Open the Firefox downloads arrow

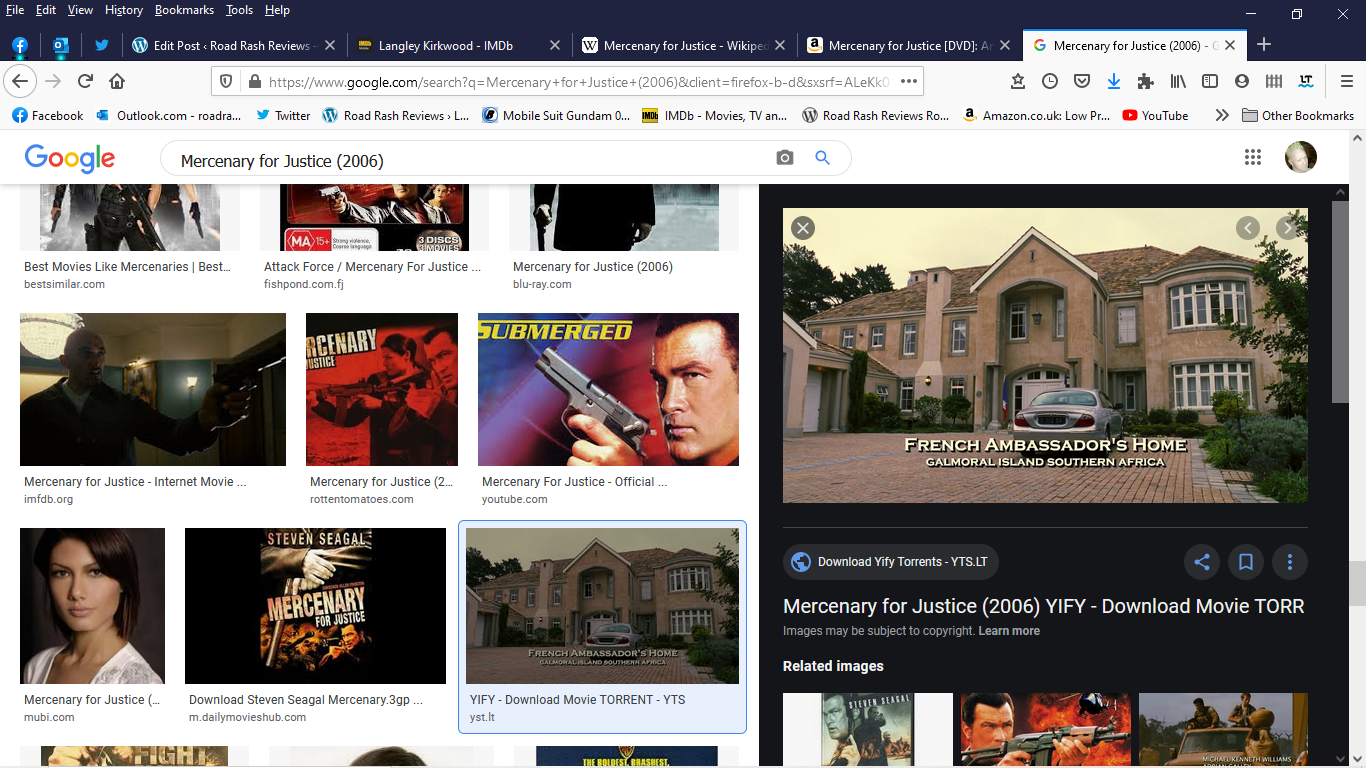[1113, 81]
